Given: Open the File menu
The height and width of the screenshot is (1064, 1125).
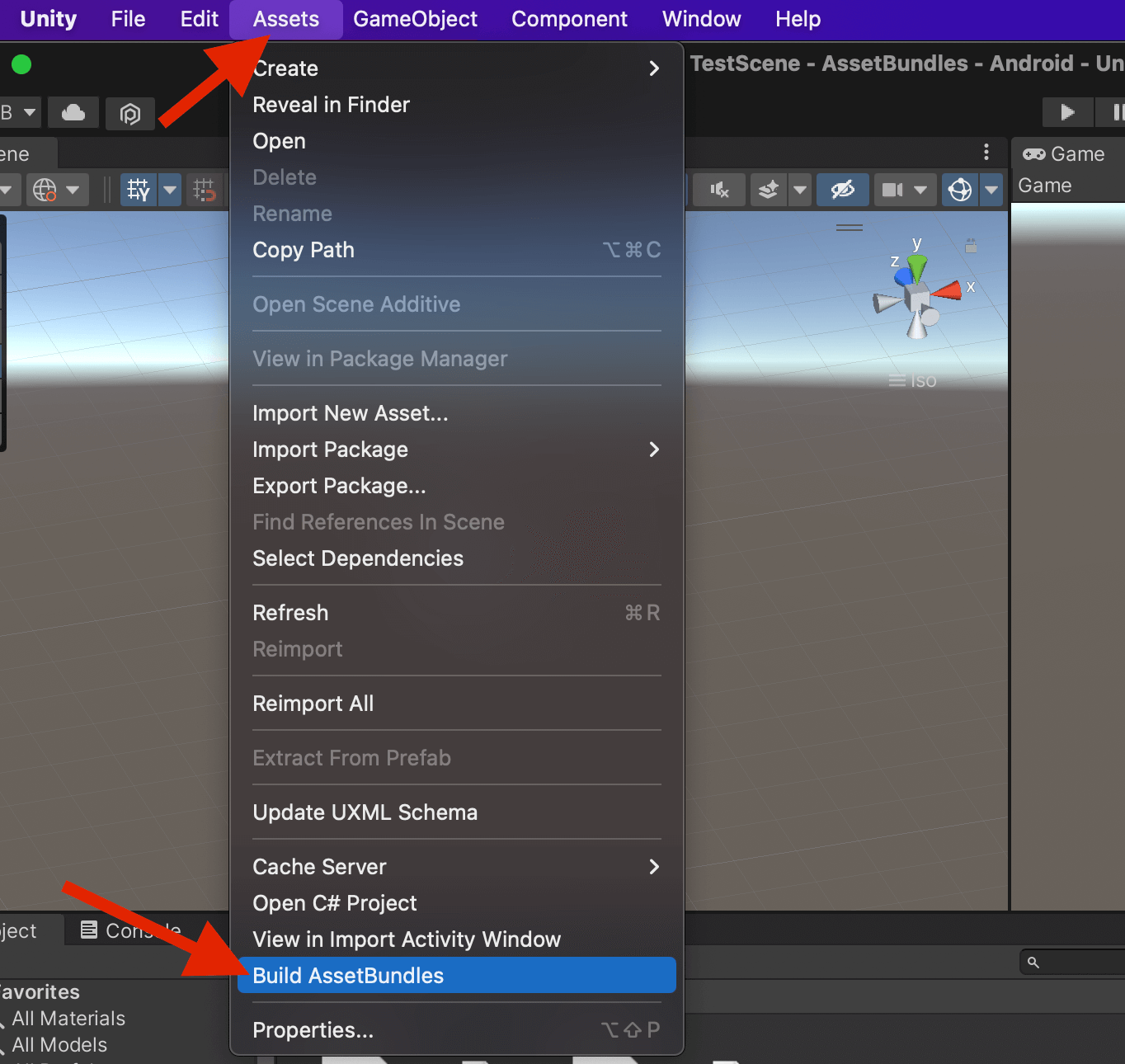Looking at the screenshot, I should point(128,19).
